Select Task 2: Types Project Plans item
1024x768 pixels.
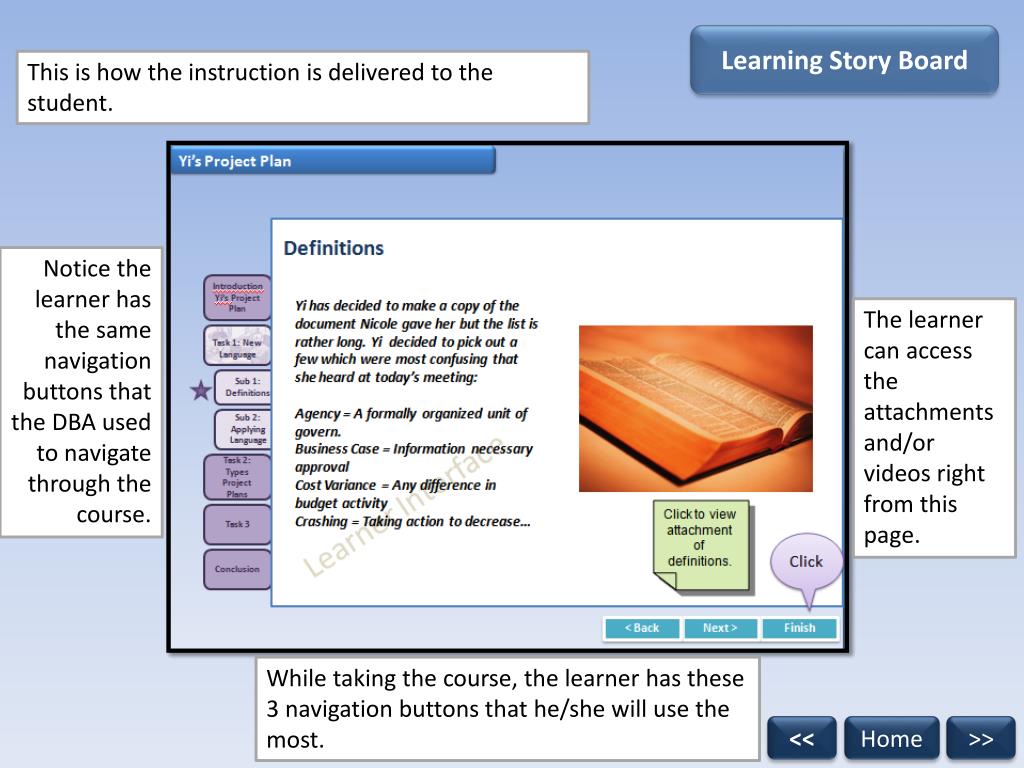pos(237,478)
